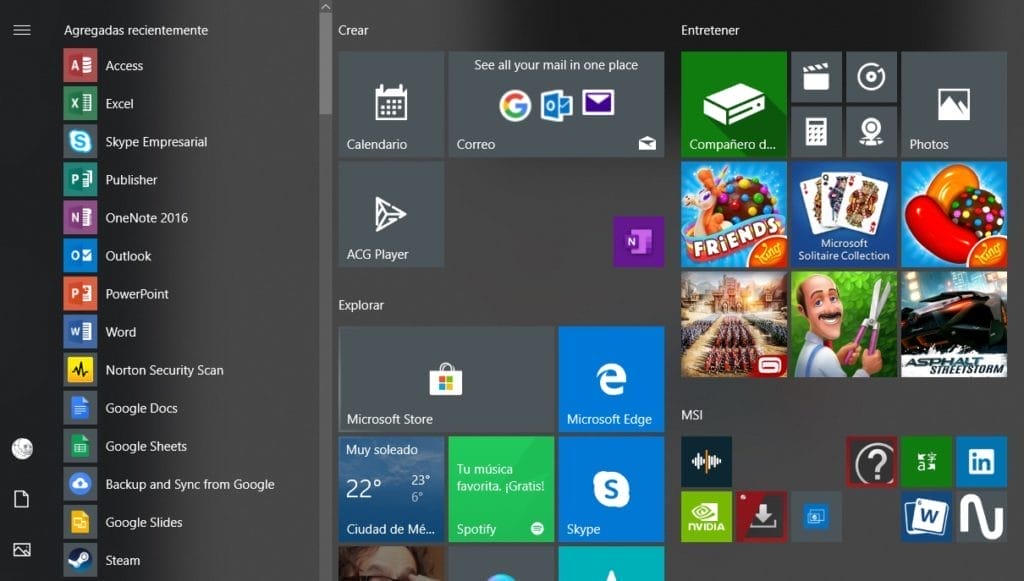Open the Pictures icon in the sidebar
The image size is (1024, 581).
pyautogui.click(x=21, y=549)
